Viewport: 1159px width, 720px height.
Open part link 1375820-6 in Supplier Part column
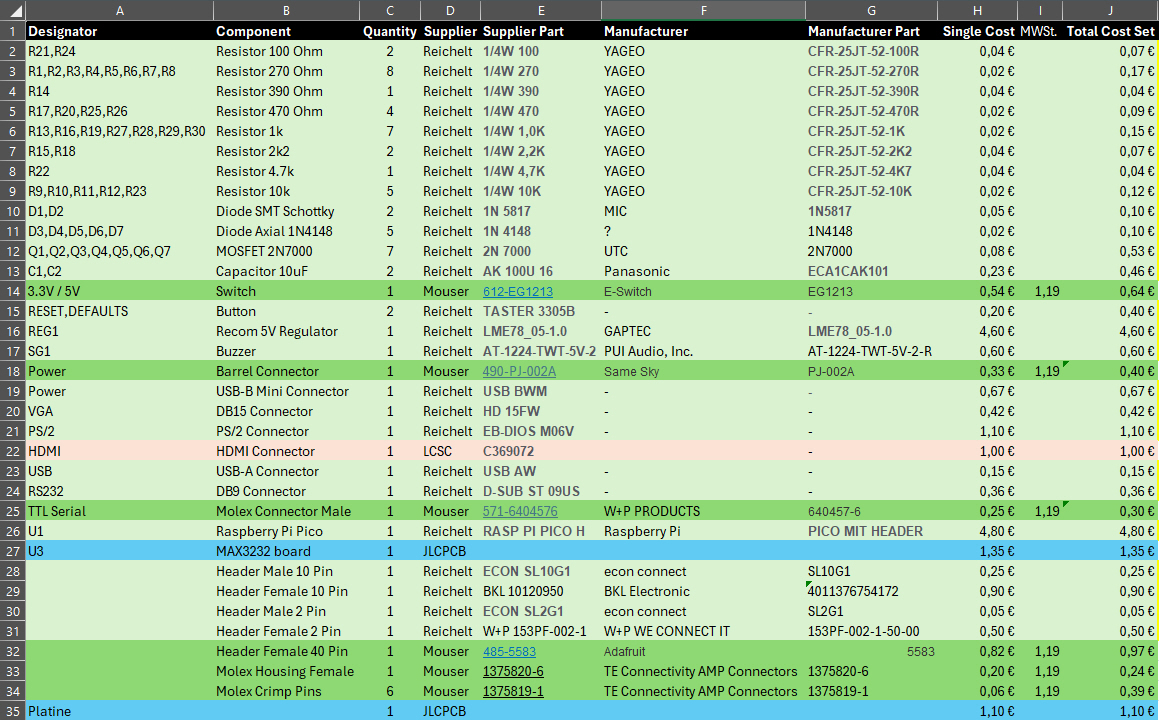click(513, 671)
